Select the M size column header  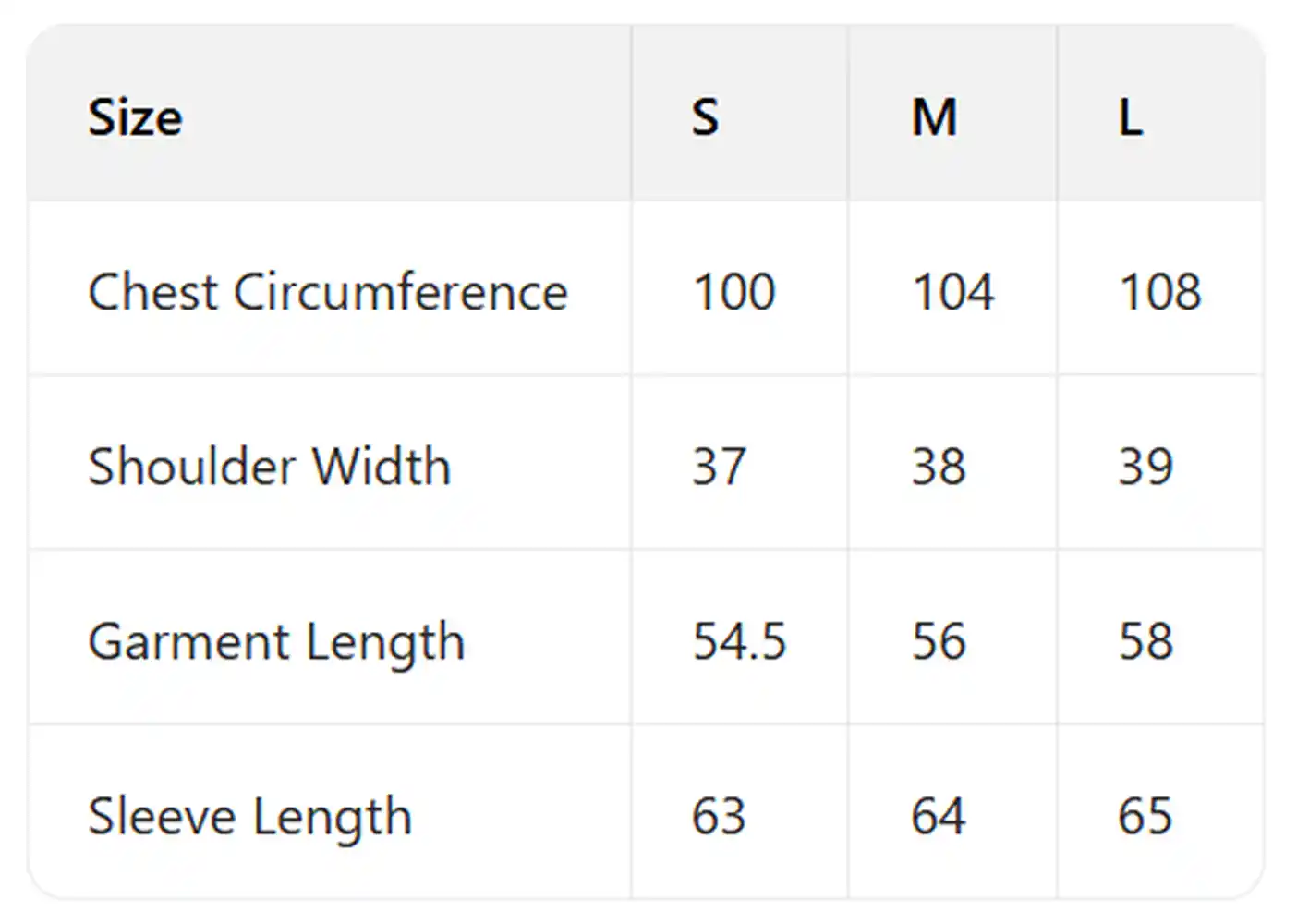pos(934,117)
